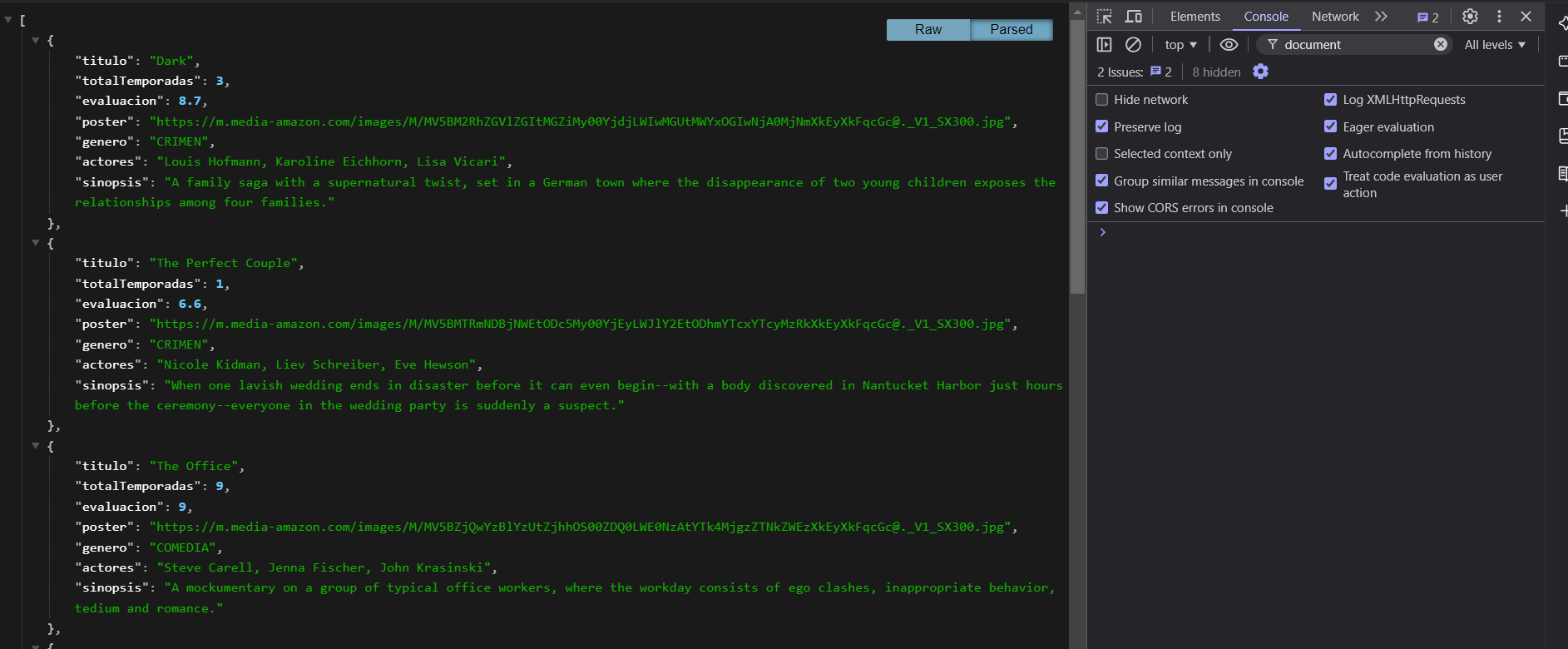The image size is (1568, 649).
Task: Uncheck Eager evaluation
Action: point(1330,126)
